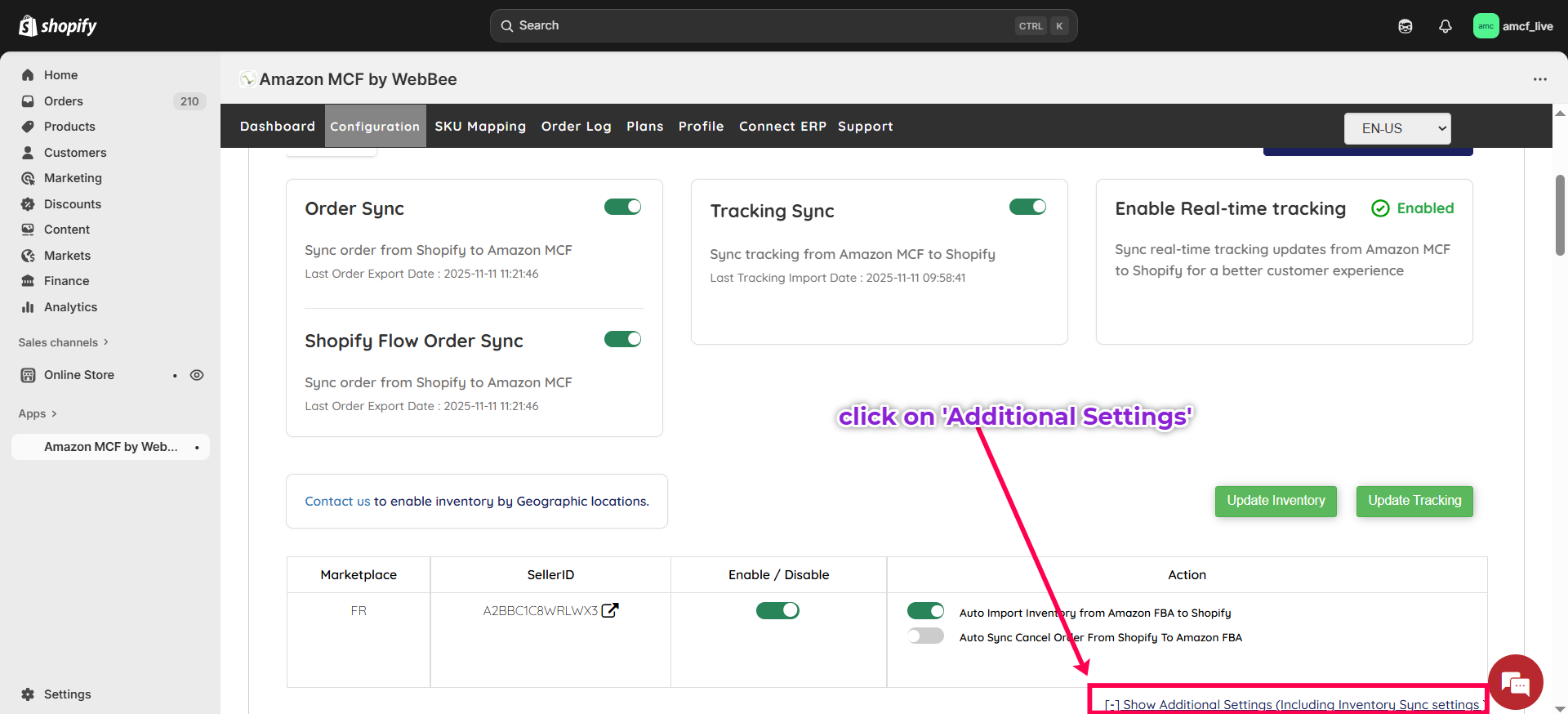
Task: Open the live chat bubble widget
Action: (1515, 682)
